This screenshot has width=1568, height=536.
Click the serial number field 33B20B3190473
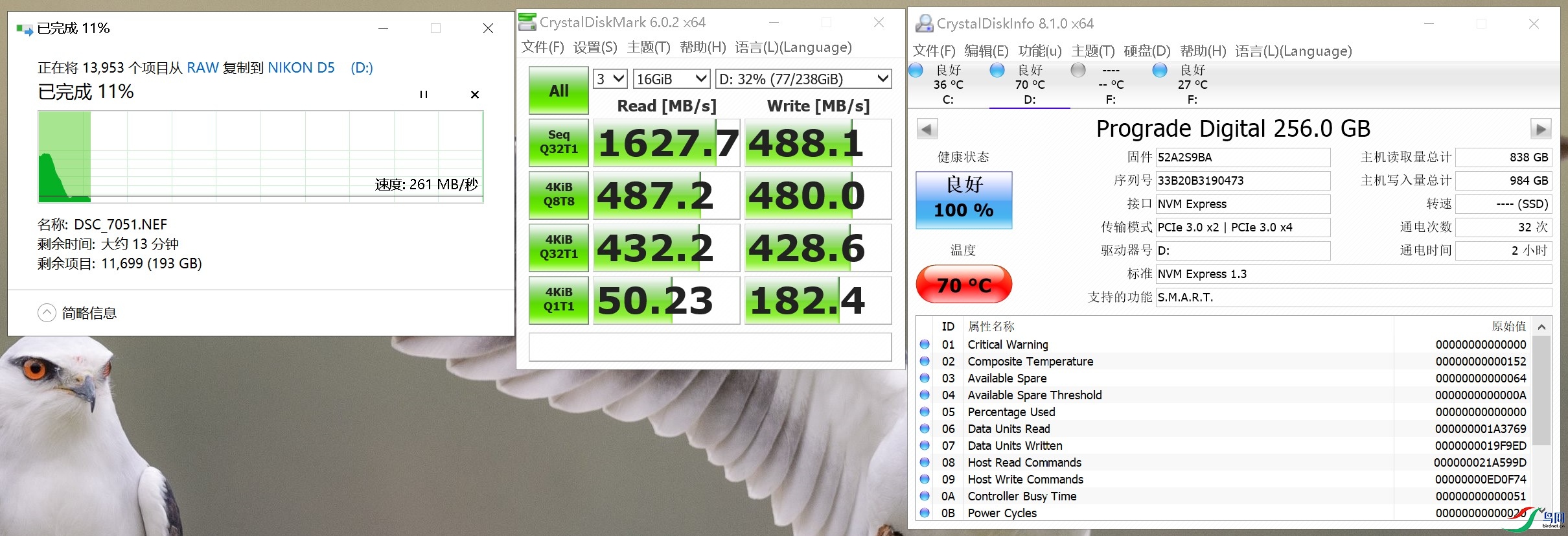pyautogui.click(x=1243, y=181)
